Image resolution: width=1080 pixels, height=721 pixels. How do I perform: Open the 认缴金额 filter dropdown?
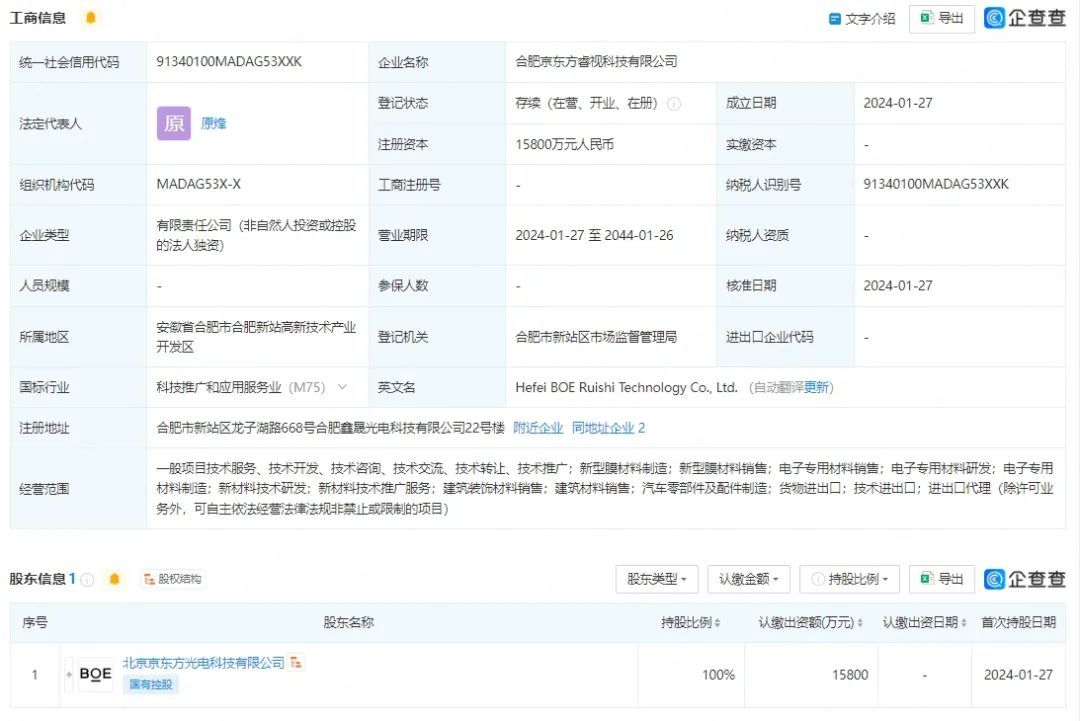pyautogui.click(x=748, y=579)
